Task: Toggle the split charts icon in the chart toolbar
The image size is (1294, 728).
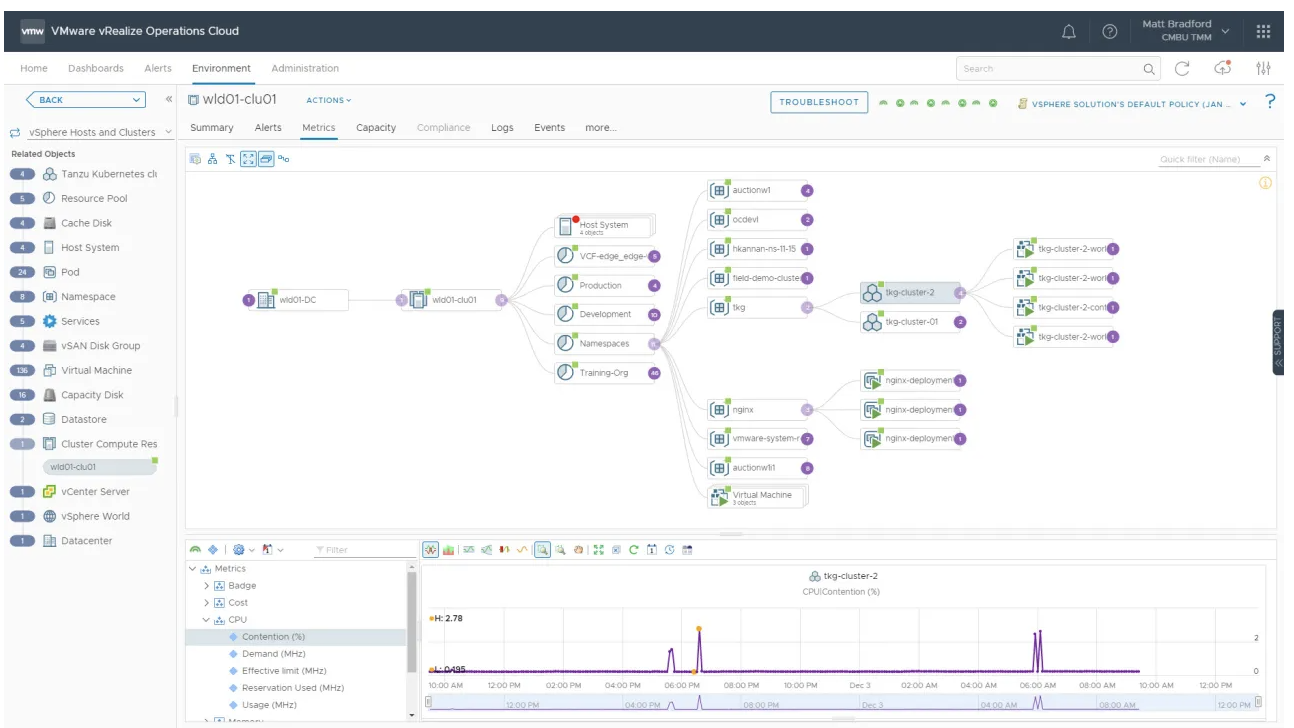Action: [x=430, y=550]
